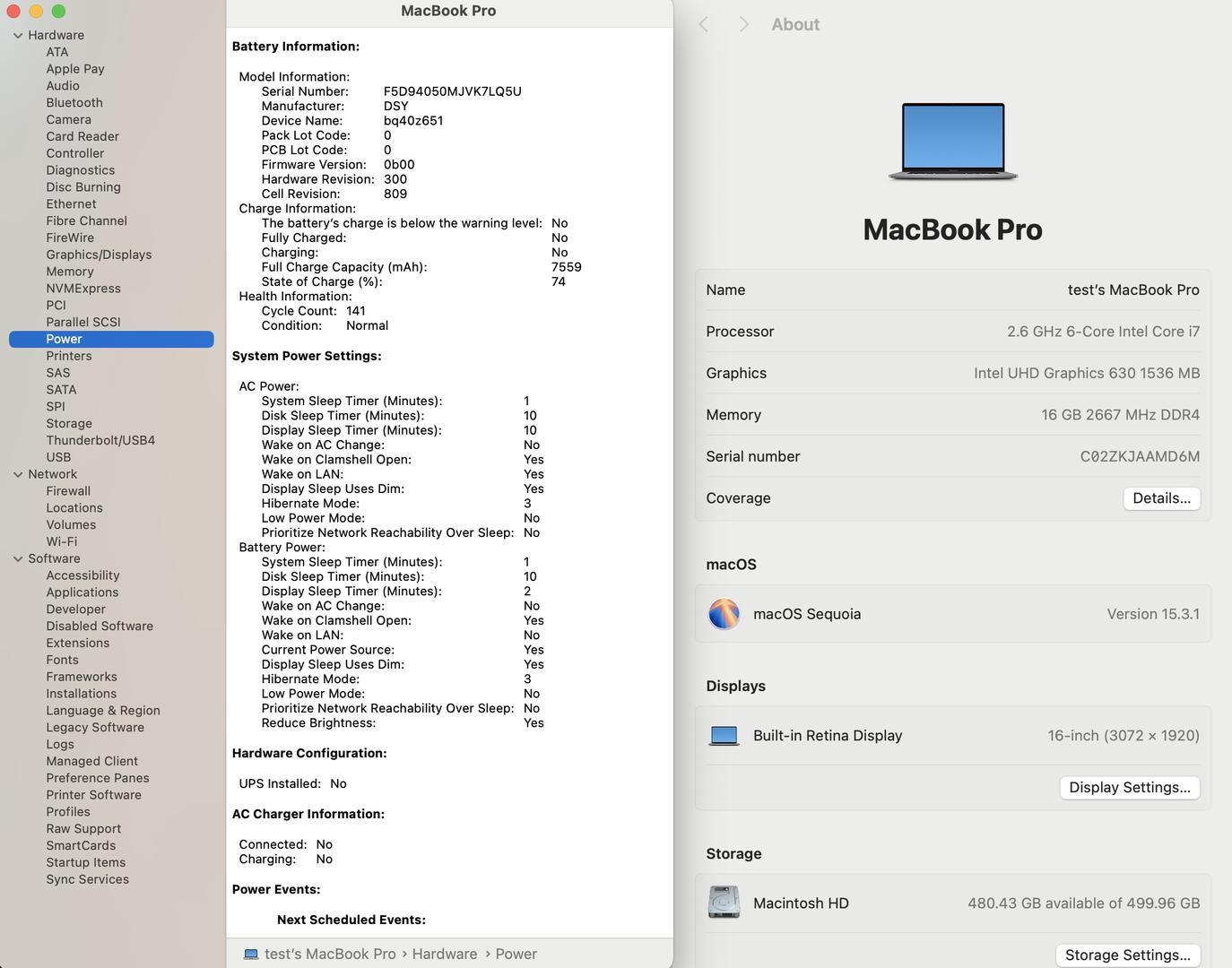Select USB in the sidebar
Image resolution: width=1232 pixels, height=968 pixels.
58,457
